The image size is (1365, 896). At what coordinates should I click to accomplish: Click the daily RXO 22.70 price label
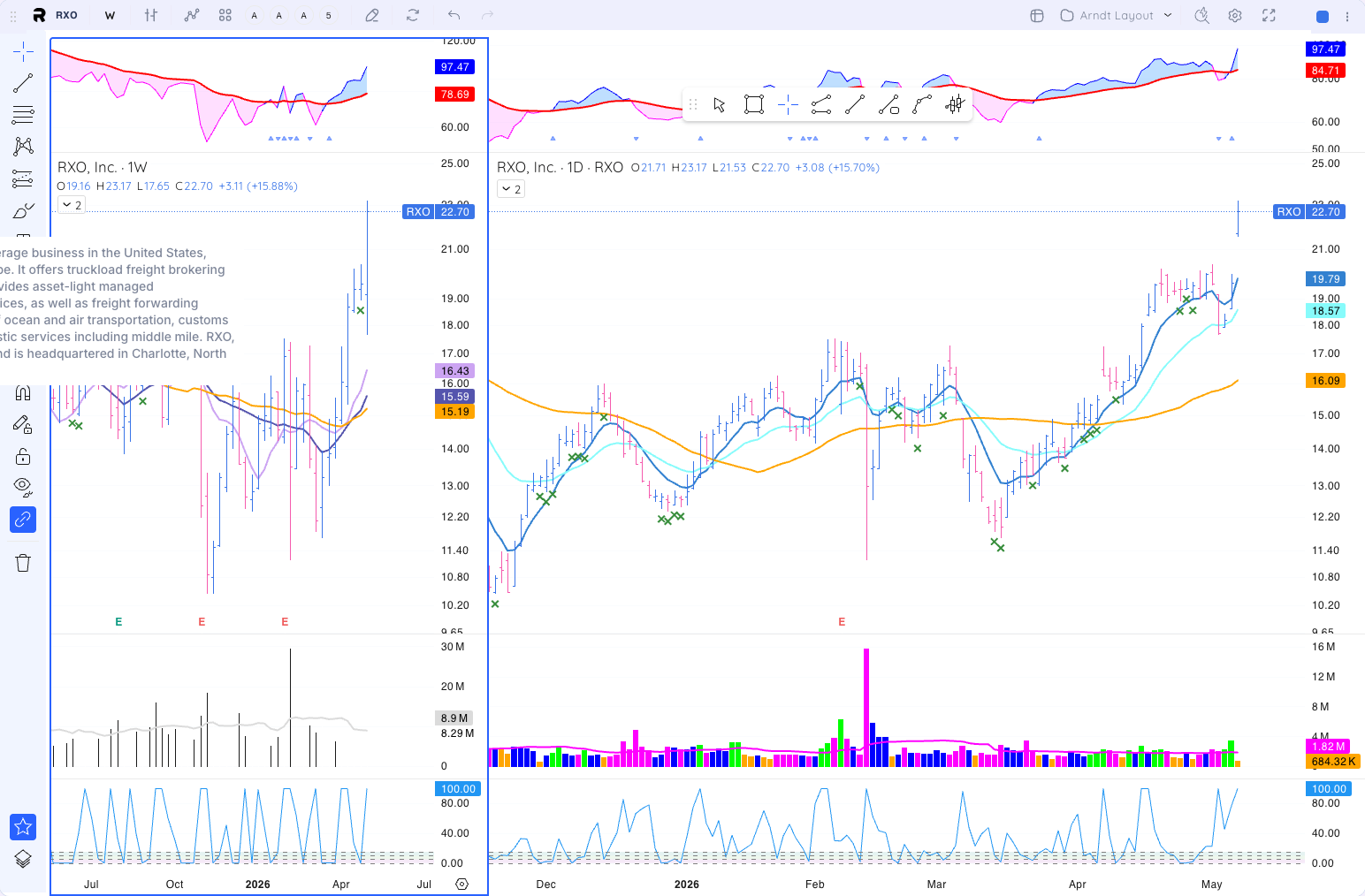1309,212
